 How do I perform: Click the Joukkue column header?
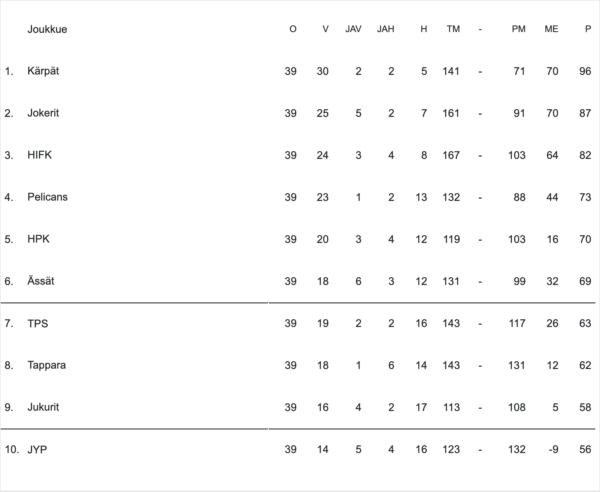[x=47, y=29]
